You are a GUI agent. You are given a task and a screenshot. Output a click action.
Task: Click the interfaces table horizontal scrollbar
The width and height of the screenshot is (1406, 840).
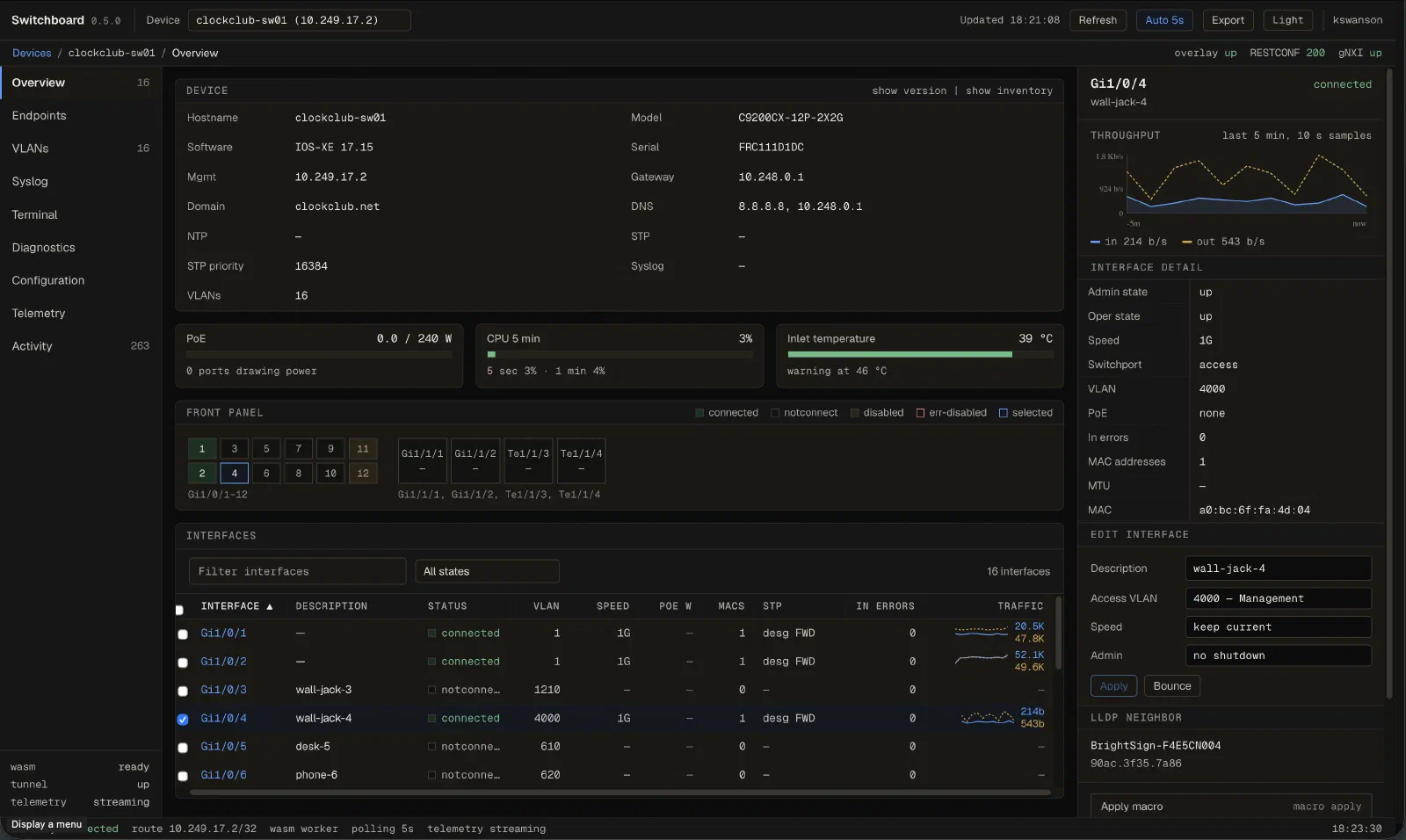point(620,793)
